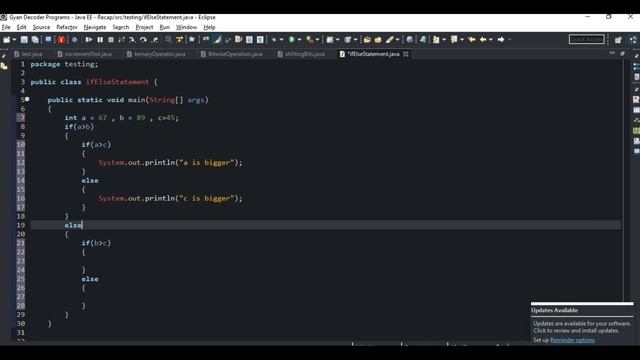Switch to the incrementTest.java editor tab
This screenshot has width=640, height=360.
tap(84, 54)
